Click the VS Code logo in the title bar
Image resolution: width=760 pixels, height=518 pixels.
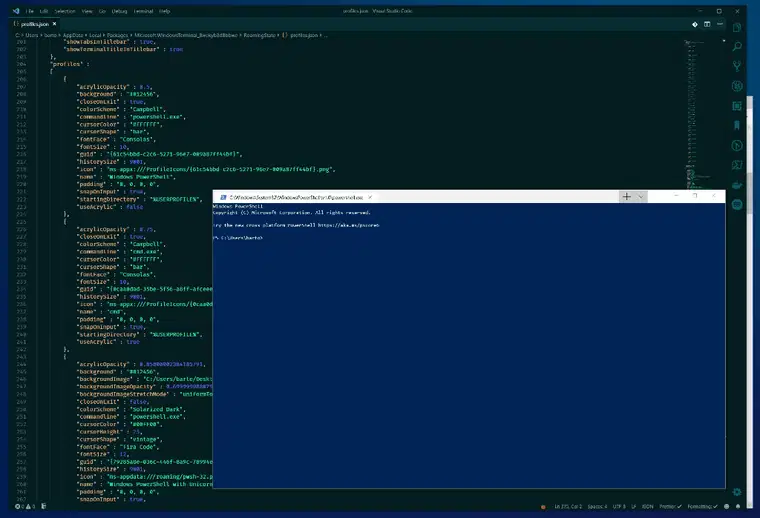[16, 11]
